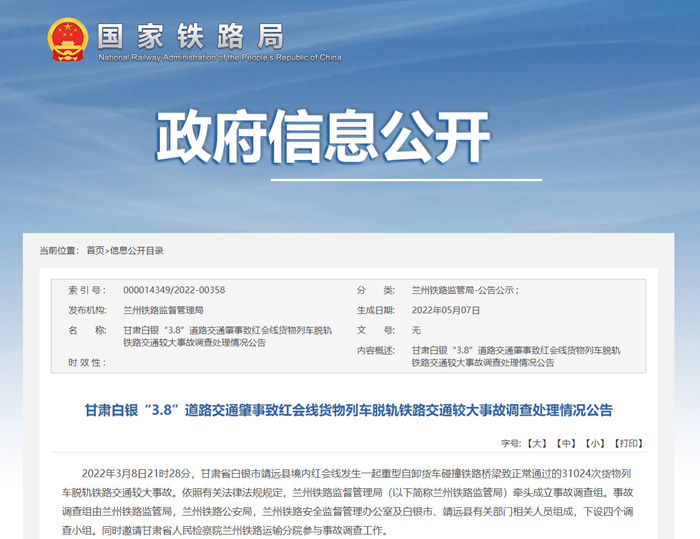Click the 分类 value 兰州铁路监管局-公告公示
The width and height of the screenshot is (700, 539).
pos(464,290)
